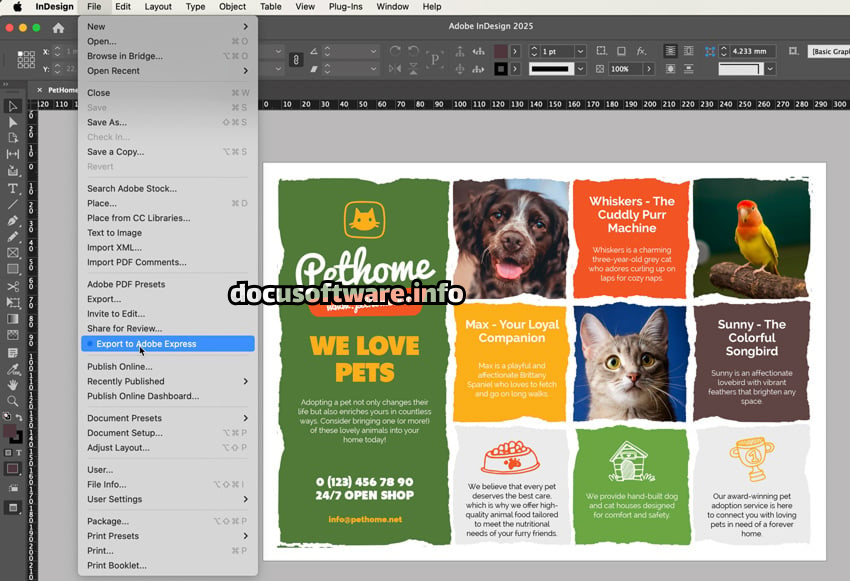
Task: Select the Gap tool
Action: 12,154
